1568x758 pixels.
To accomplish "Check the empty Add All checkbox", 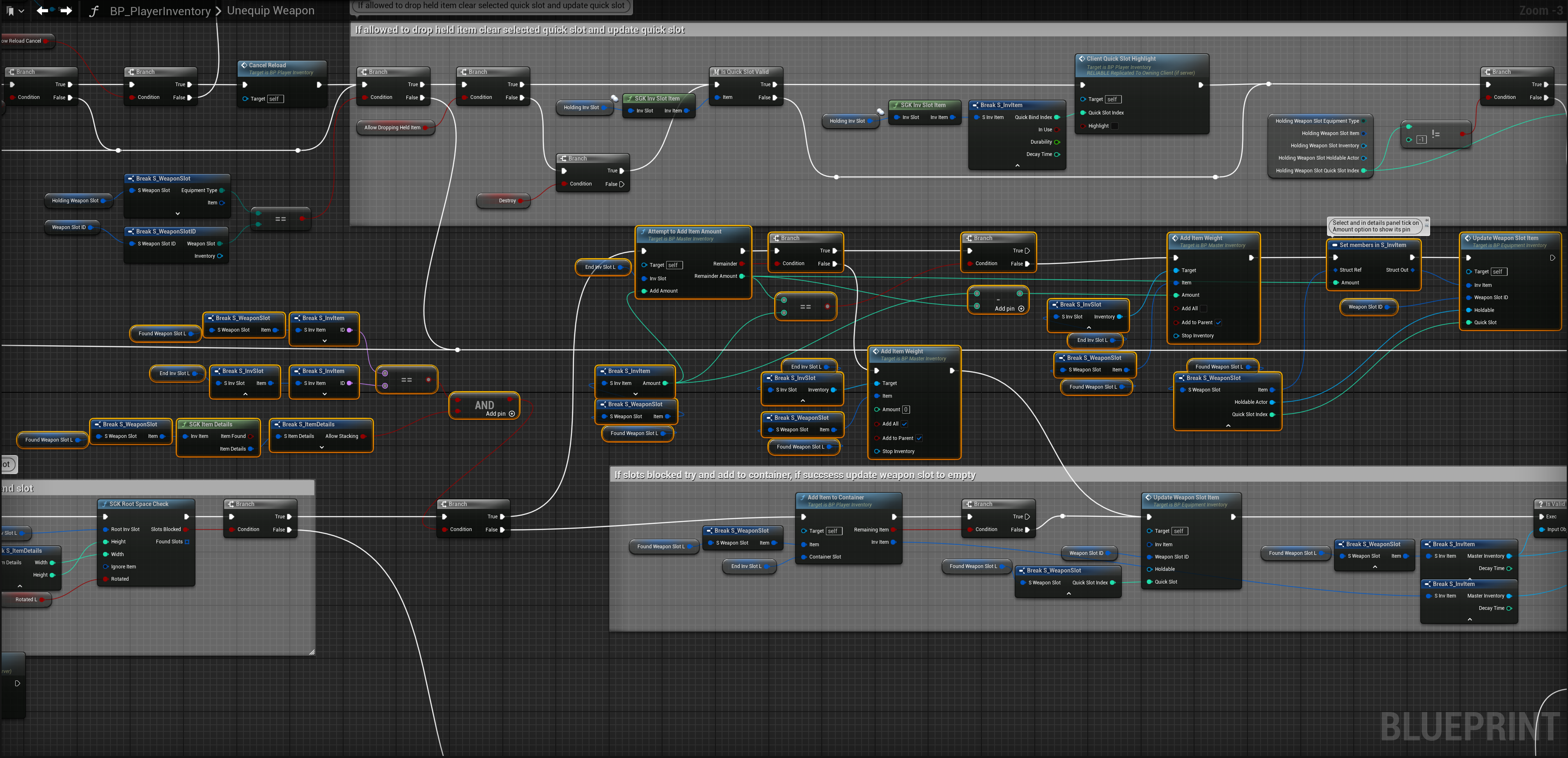I will coord(1203,309).
